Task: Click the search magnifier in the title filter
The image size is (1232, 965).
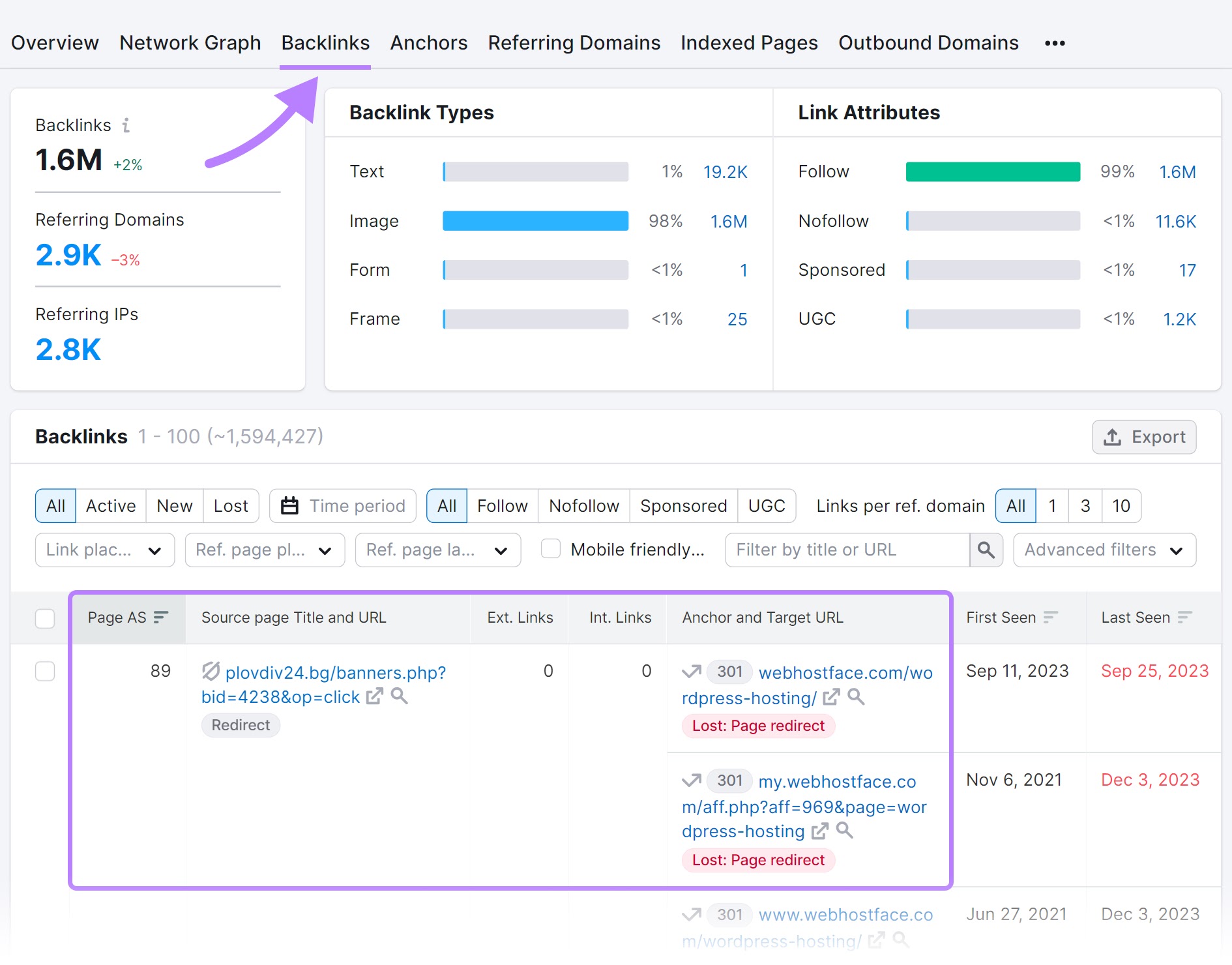Action: click(x=986, y=550)
